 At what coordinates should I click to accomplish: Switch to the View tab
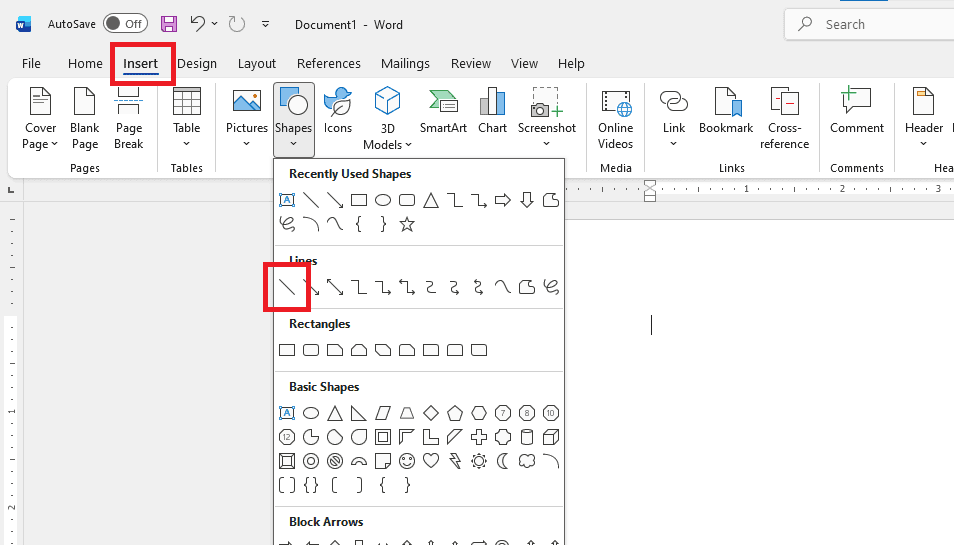click(x=524, y=63)
